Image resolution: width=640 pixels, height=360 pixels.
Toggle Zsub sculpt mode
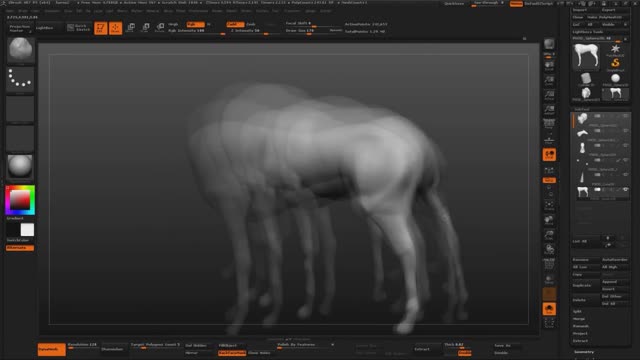[x=251, y=24]
